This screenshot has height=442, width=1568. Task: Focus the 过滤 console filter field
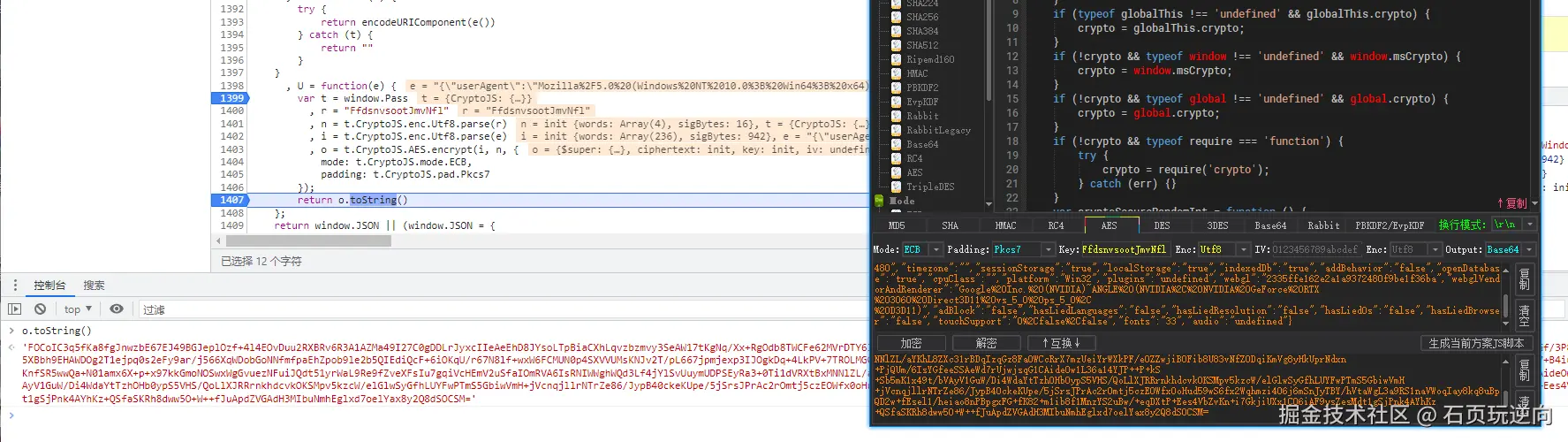[x=504, y=309]
